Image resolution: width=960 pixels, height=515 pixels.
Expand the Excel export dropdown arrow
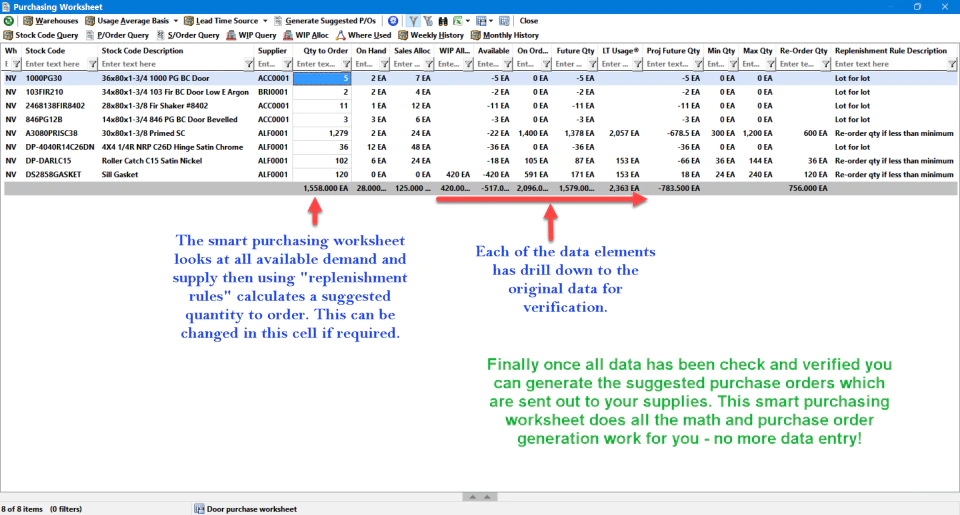coord(468,21)
